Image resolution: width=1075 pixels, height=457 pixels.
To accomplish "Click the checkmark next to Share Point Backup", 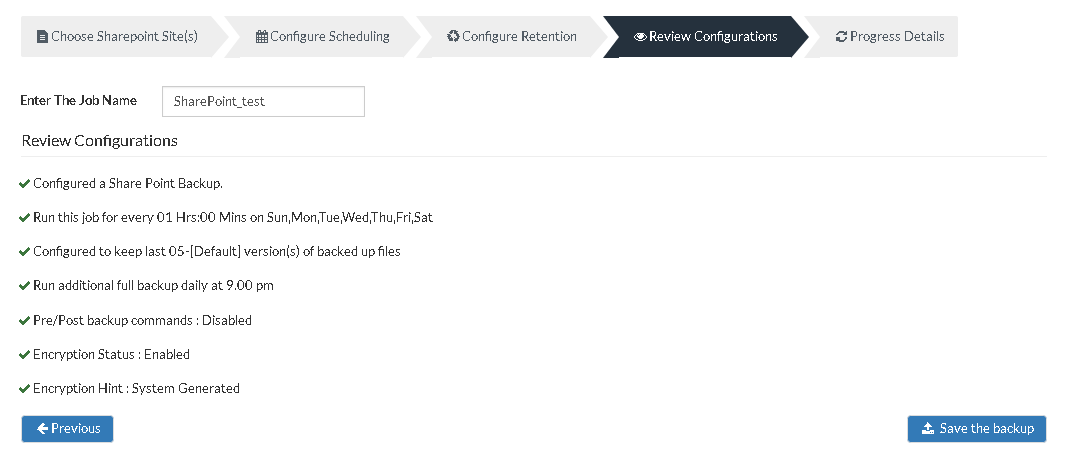I will point(25,184).
